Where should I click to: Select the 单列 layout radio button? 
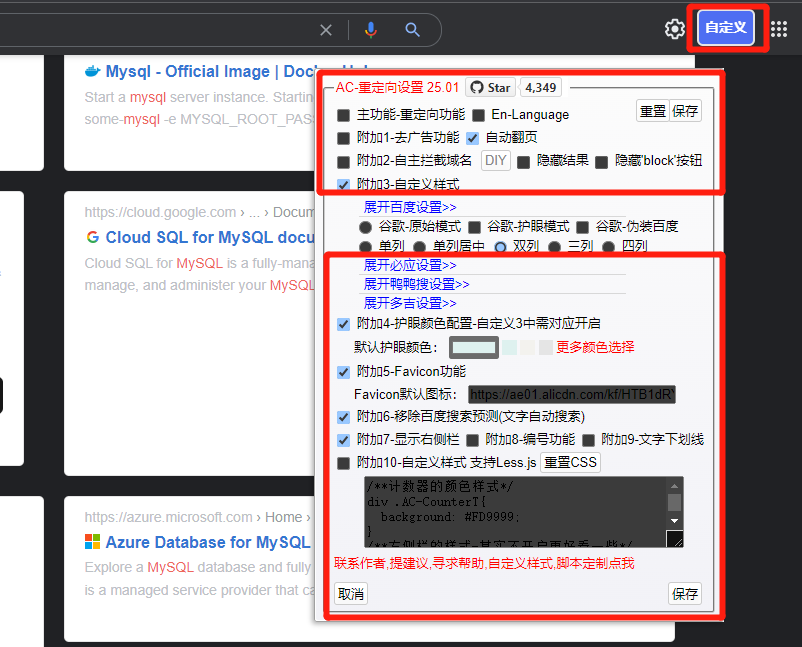click(365, 248)
